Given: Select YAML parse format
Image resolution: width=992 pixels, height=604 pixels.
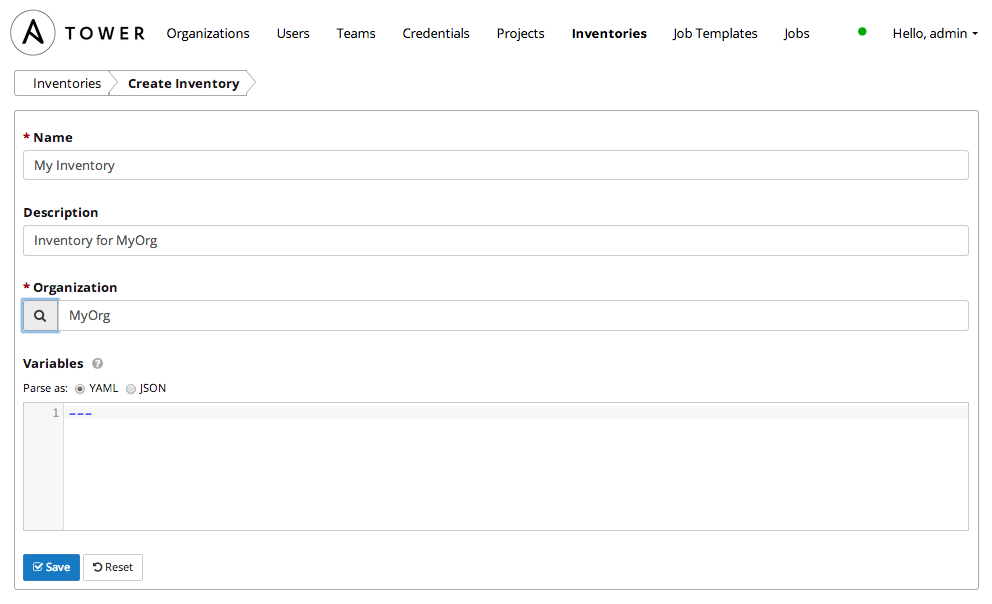Looking at the screenshot, I should point(80,389).
